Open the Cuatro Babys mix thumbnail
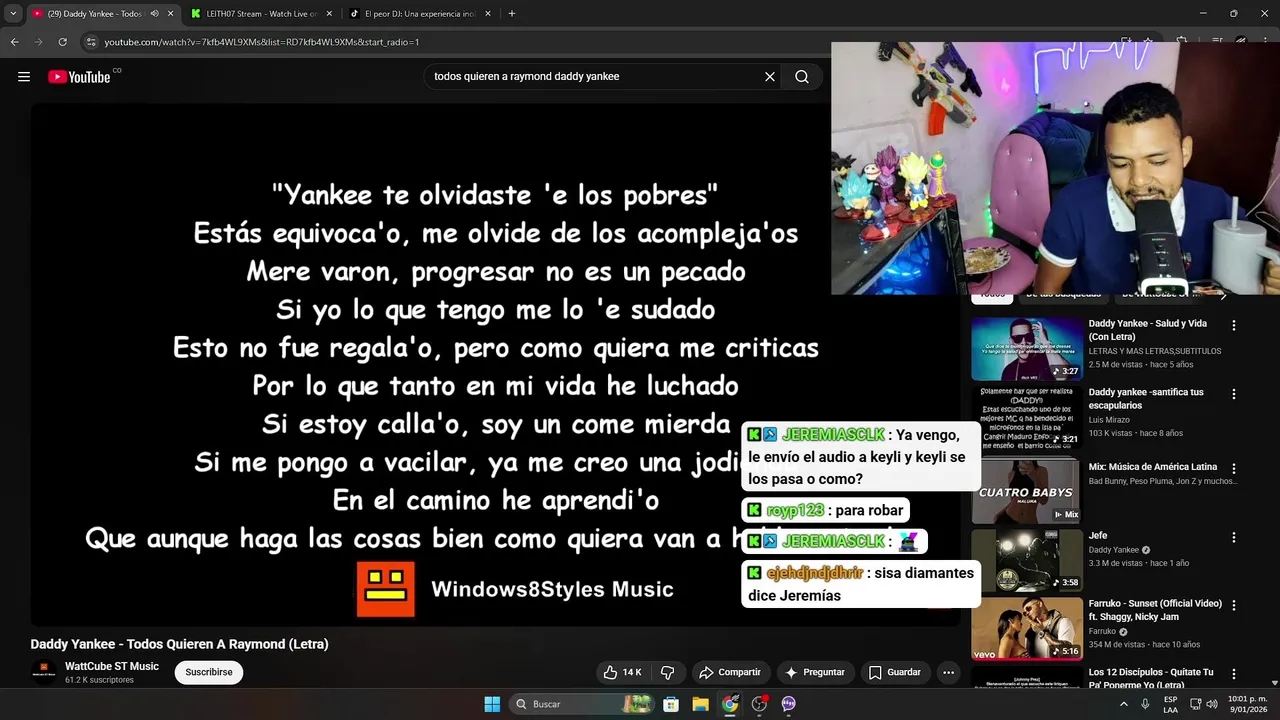 coord(1027,491)
